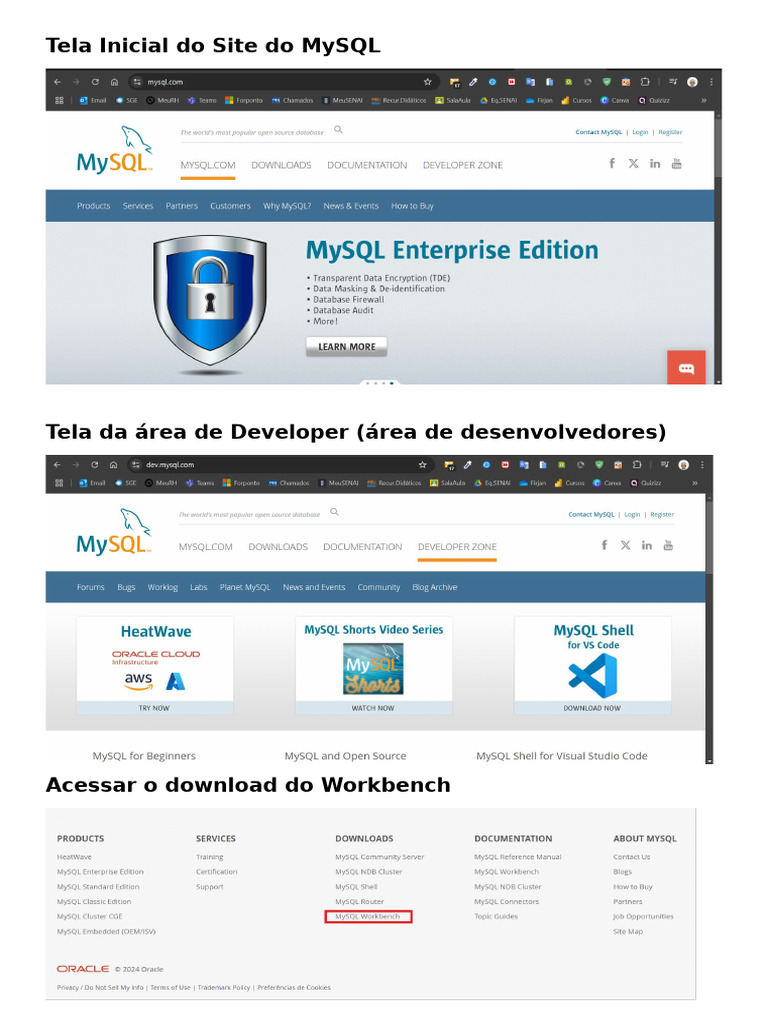This screenshot has height=1024, width=768.
Task: Open the extensions puzzle icon in the mysql.com browser
Action: (645, 82)
